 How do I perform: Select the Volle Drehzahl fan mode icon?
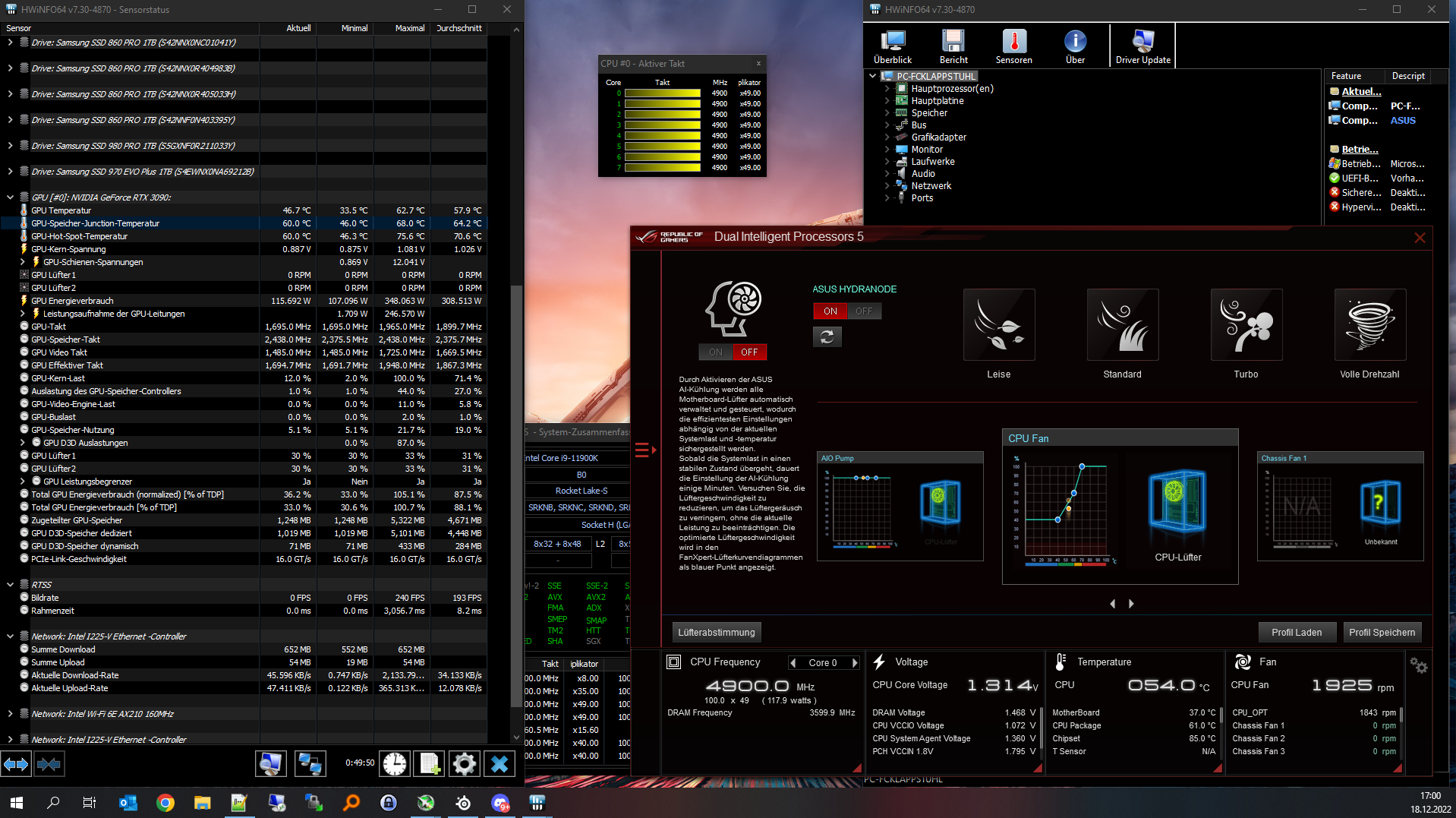(1370, 324)
